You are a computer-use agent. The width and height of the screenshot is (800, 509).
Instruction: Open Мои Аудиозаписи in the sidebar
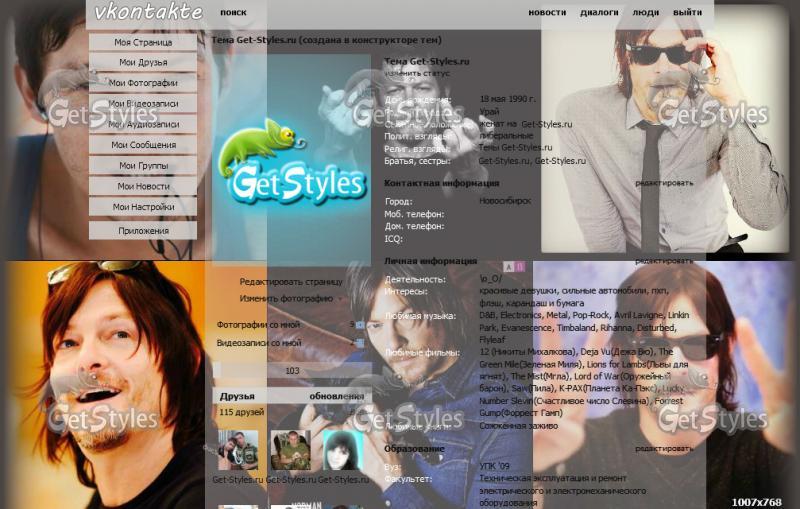(143, 124)
